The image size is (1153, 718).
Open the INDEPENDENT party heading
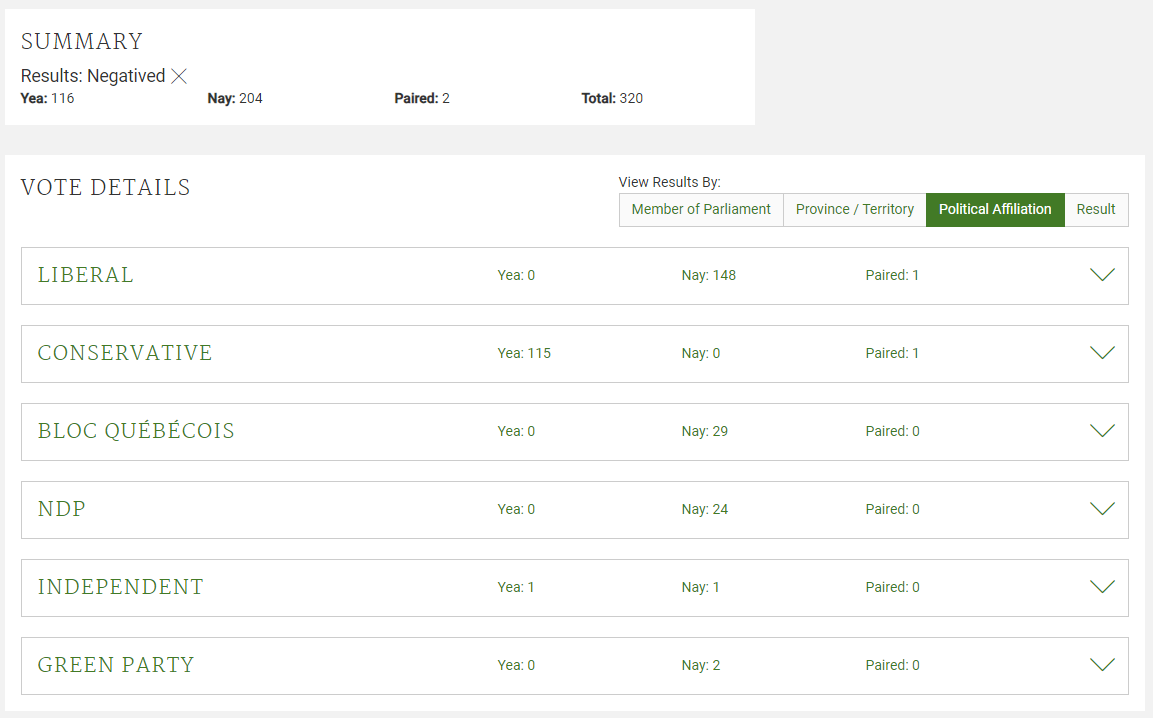pos(121,587)
